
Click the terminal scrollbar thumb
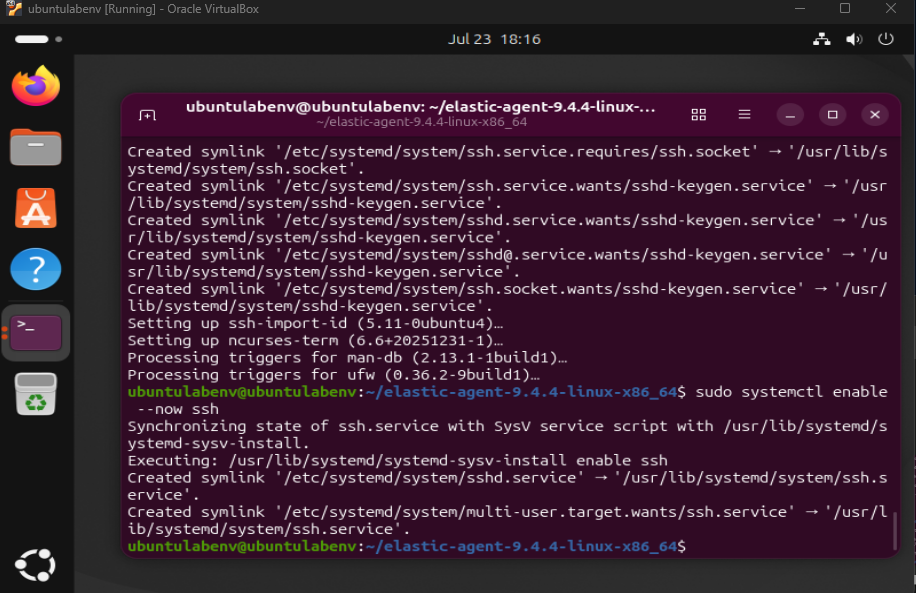coord(894,530)
